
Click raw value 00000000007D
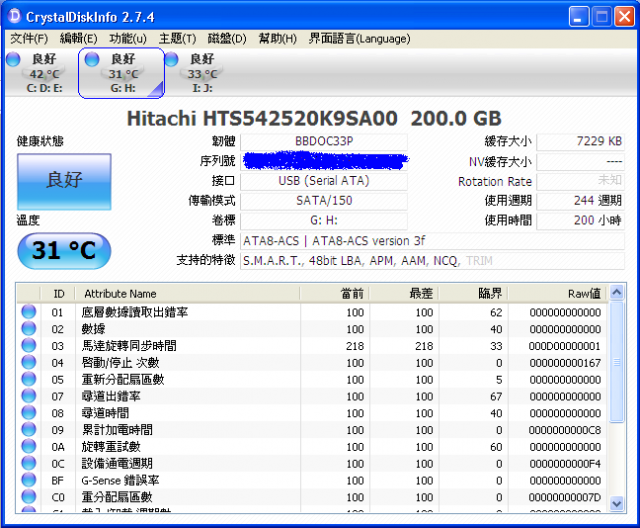564,497
